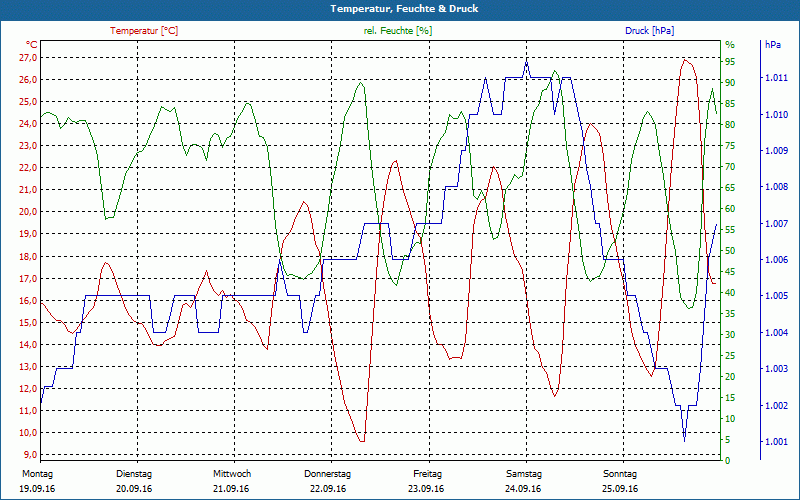
Task: Click the date 22.09.16
Action: point(328,489)
